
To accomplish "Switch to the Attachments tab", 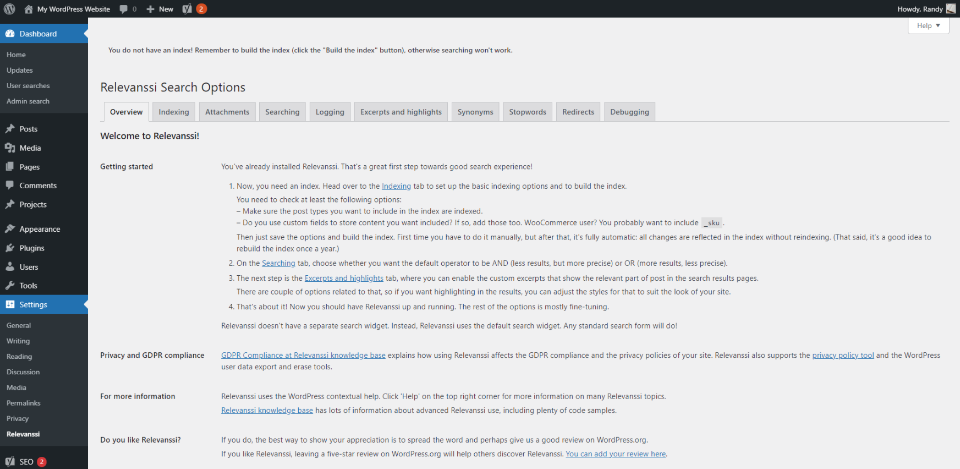I will tap(227, 112).
